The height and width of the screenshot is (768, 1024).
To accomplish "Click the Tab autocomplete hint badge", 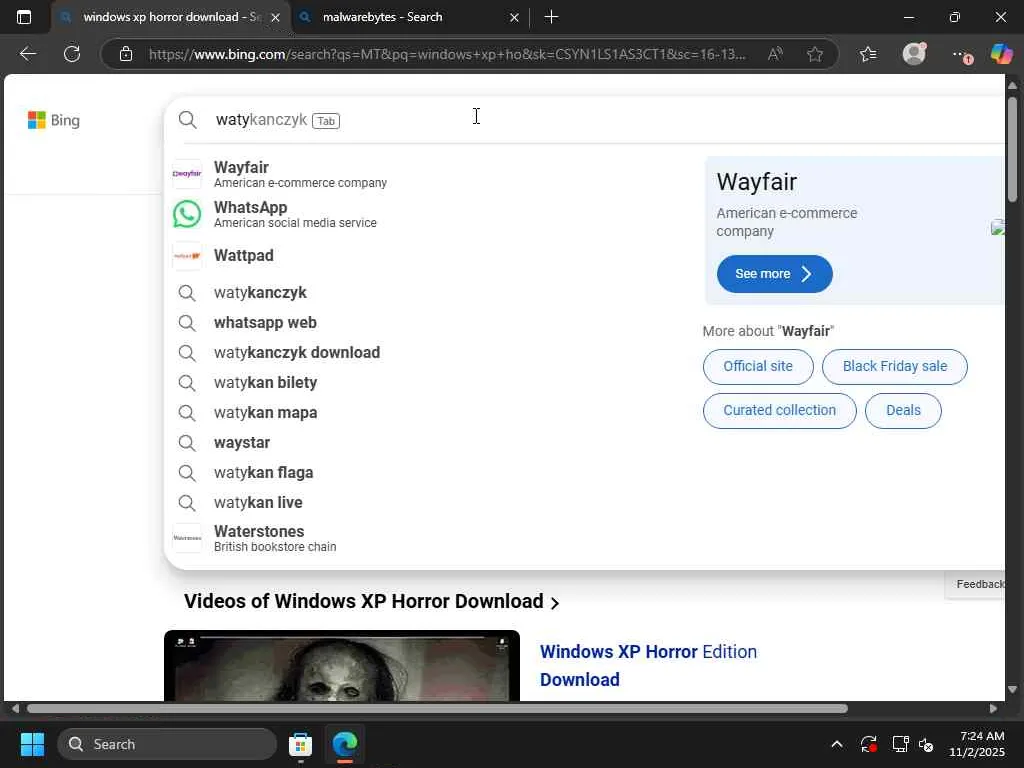I will coord(326,121).
